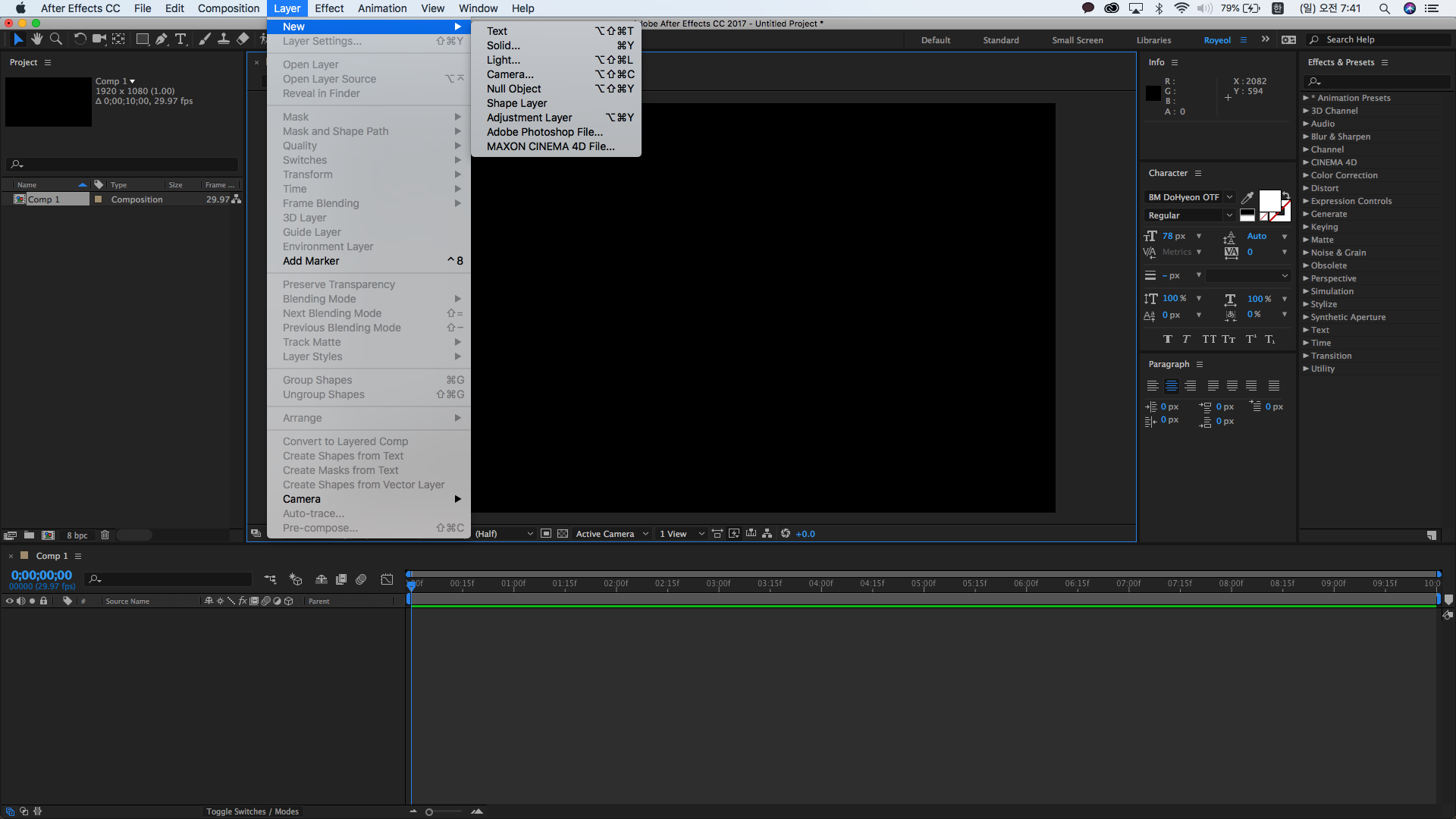1456x819 pixels.
Task: Select the Rotation tool
Action: (x=80, y=39)
